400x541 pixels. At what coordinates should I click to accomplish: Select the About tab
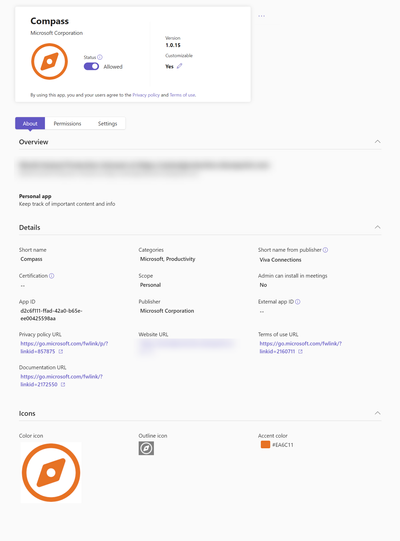pos(30,124)
